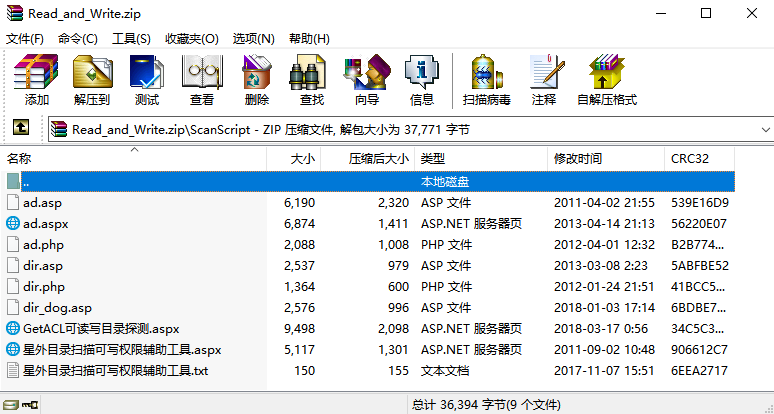Select the dir_dog.asp file name

point(57,307)
